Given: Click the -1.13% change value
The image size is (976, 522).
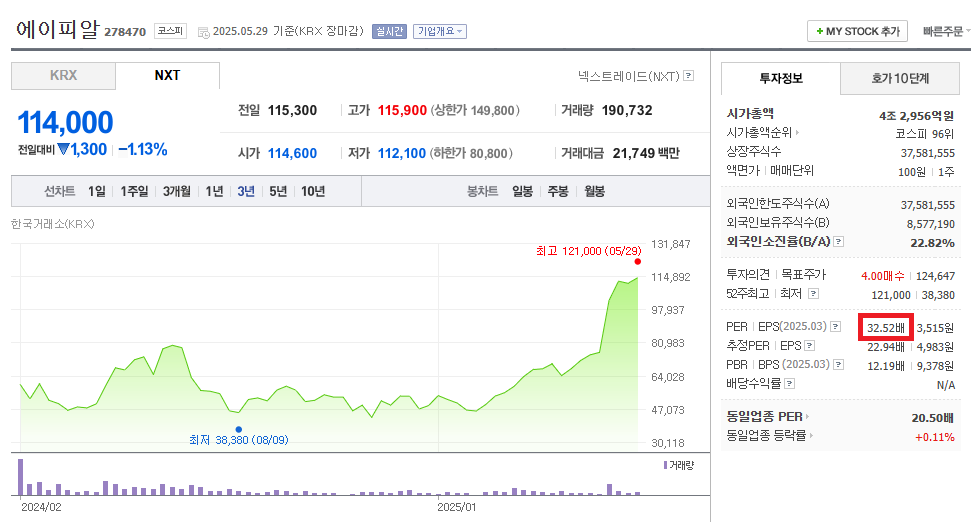Looking at the screenshot, I should pyautogui.click(x=143, y=149).
